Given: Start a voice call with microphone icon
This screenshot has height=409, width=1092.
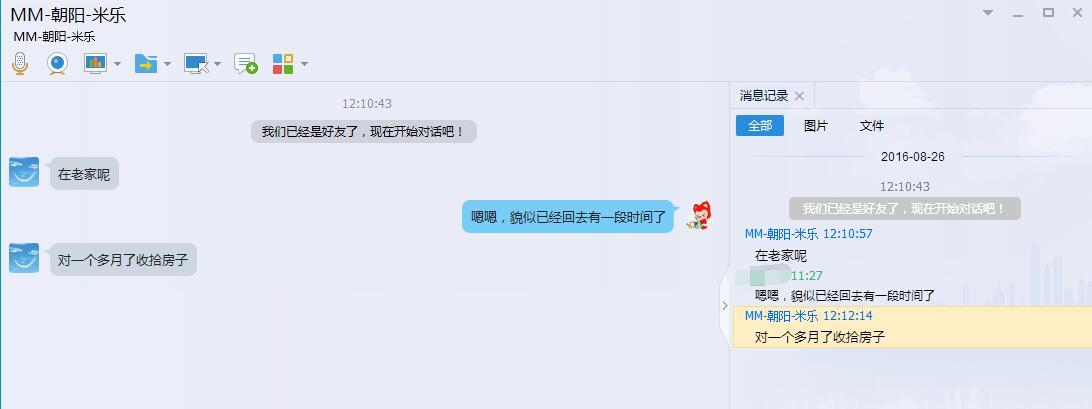Looking at the screenshot, I should (x=20, y=63).
